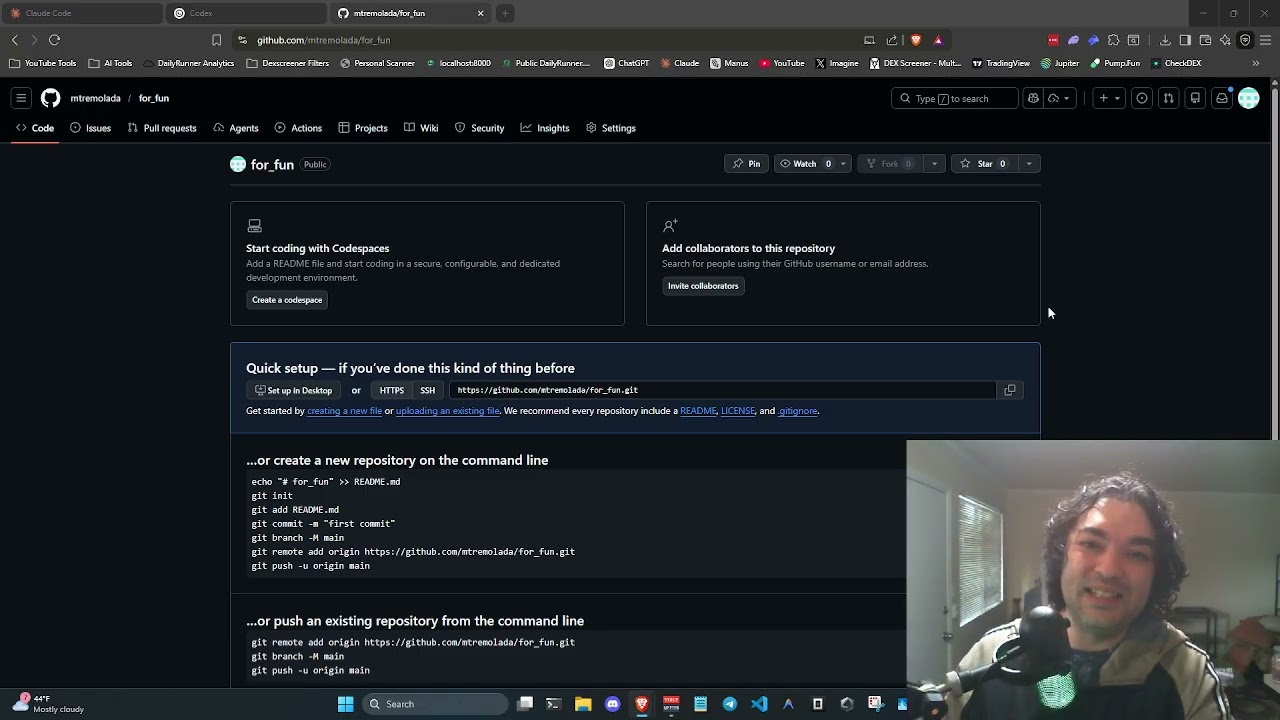
Task: Open the README link
Action: pyautogui.click(x=698, y=411)
